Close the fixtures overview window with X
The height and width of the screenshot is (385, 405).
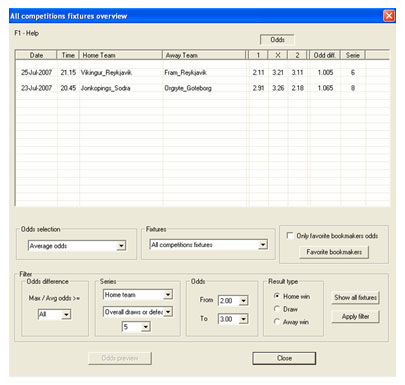389,16
